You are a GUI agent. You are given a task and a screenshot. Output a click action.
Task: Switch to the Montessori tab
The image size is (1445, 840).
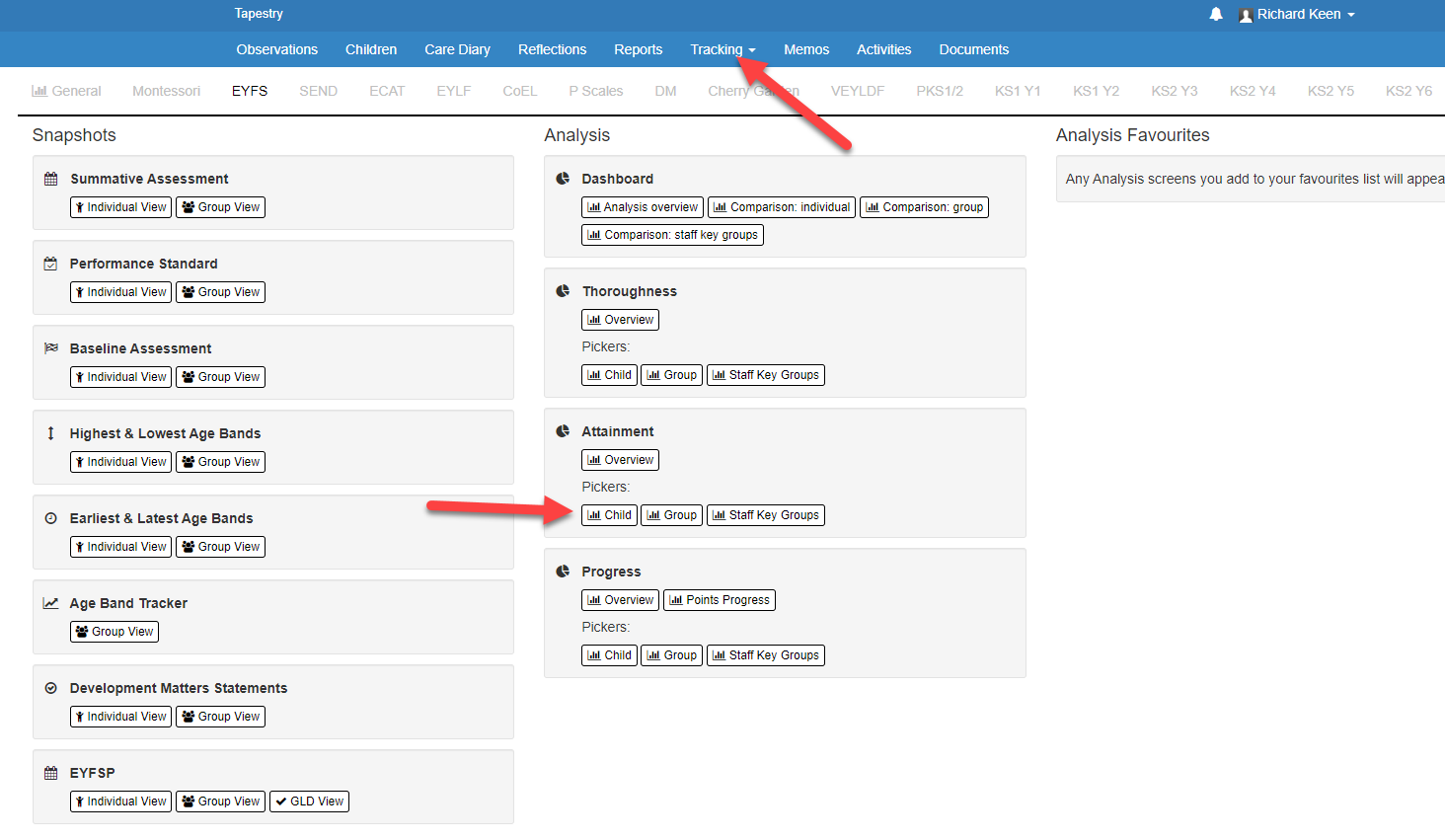[x=166, y=91]
